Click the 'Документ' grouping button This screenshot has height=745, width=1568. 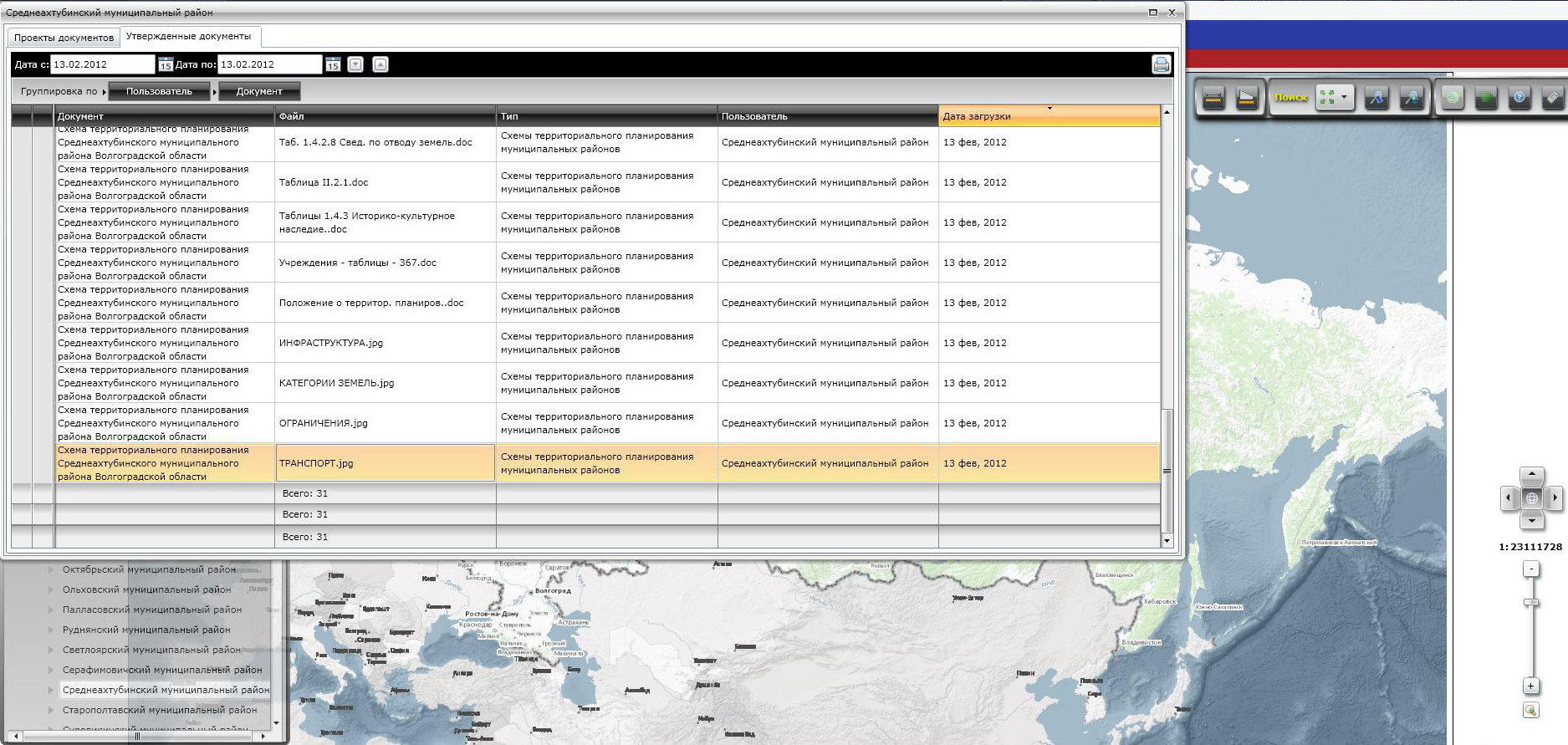click(259, 91)
